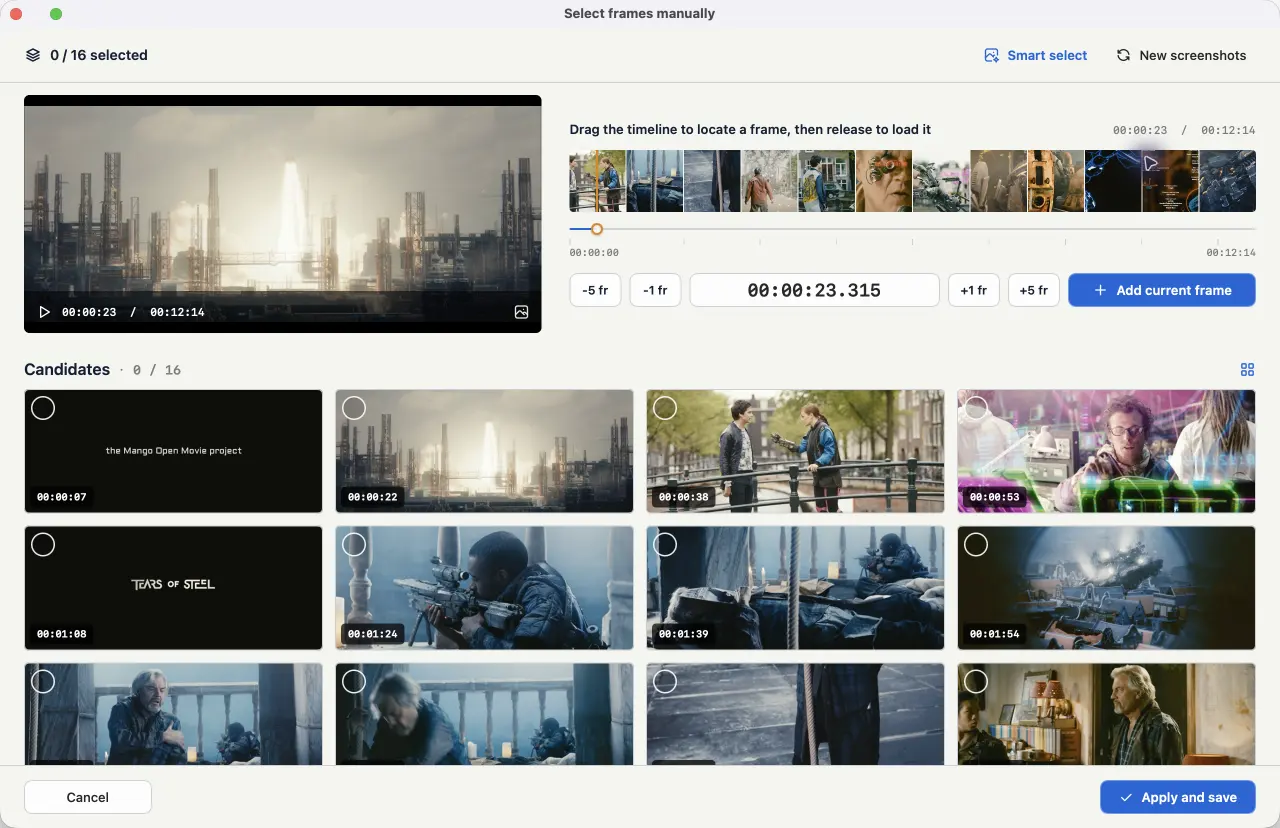Viewport: 1280px width, 828px height.
Task: Toggle the candidates grid view icon
Action: (x=1247, y=370)
